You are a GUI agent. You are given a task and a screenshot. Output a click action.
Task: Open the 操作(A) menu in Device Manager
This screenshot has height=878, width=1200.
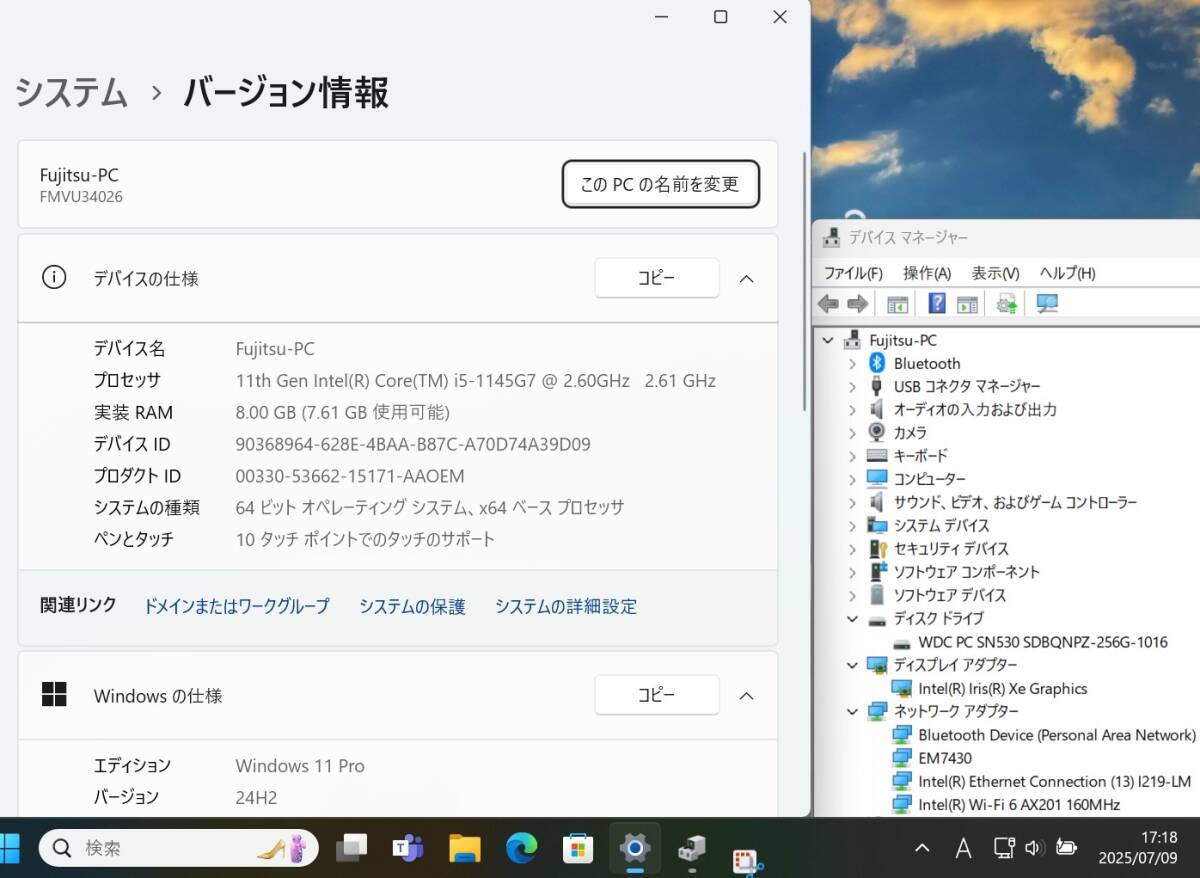(927, 273)
